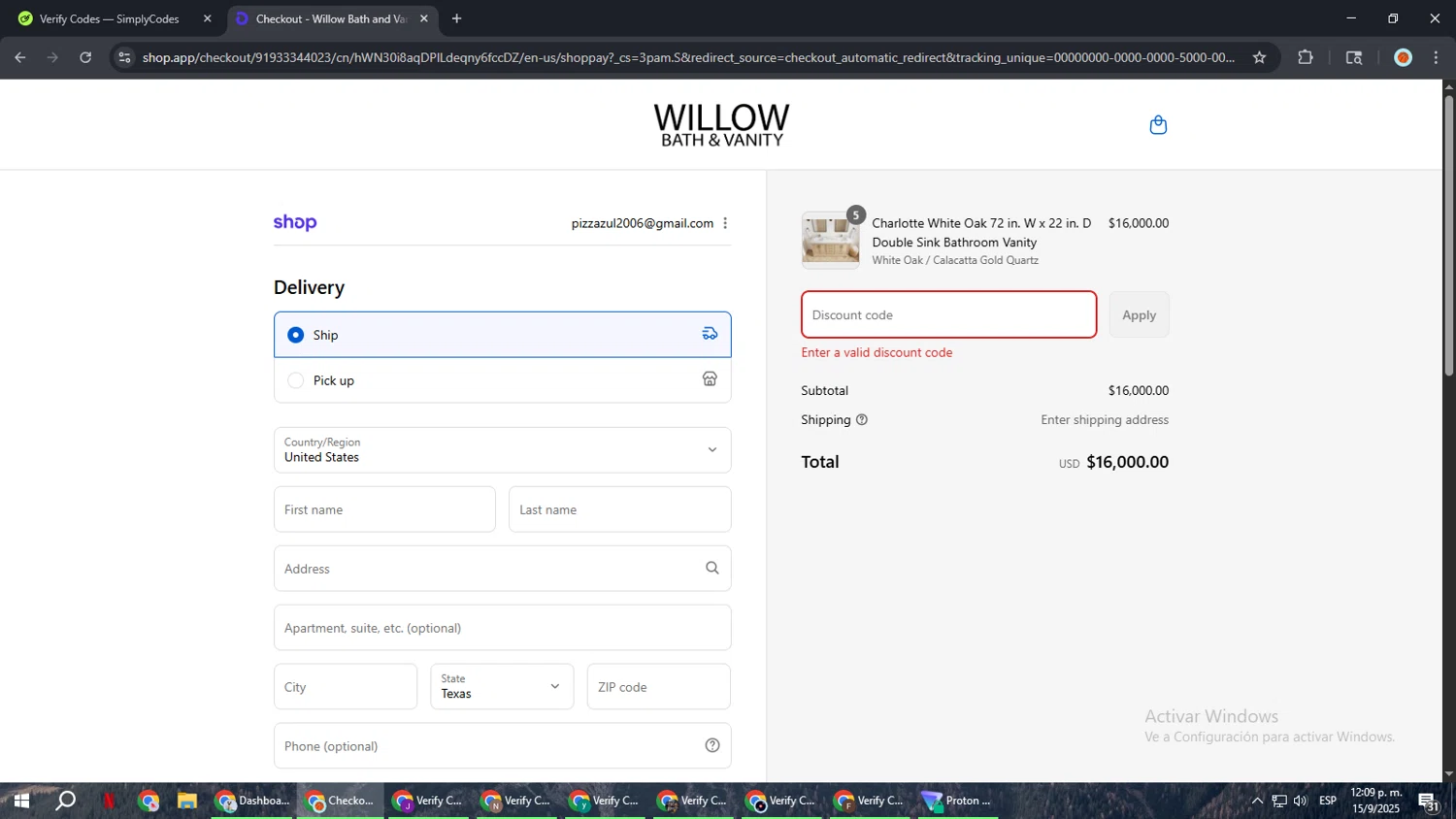Open the State dropdown showing Texas
The height and width of the screenshot is (819, 1456).
coord(502,687)
